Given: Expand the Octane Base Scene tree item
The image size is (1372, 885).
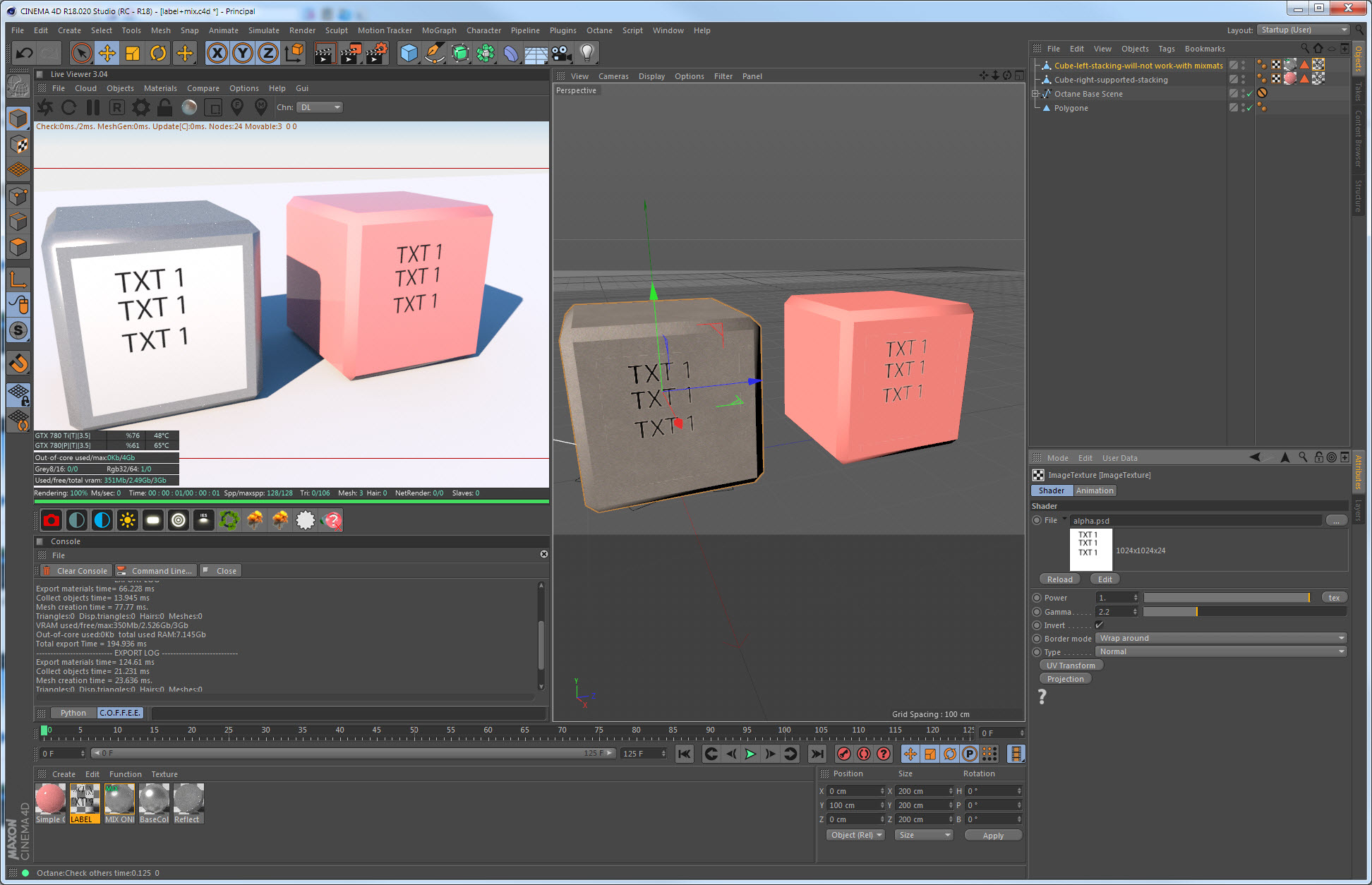Looking at the screenshot, I should pos(1035,94).
